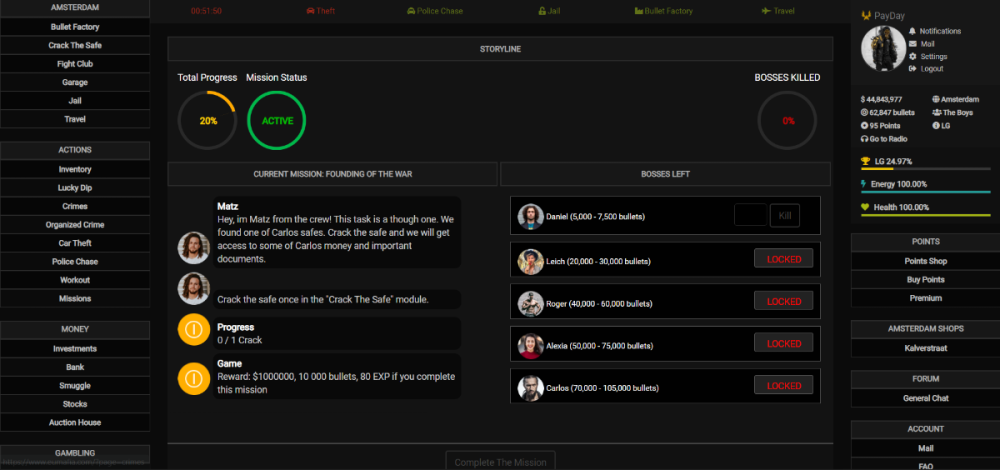1000x470 pixels.
Task: Click the PayDay profile avatar
Action: [880, 50]
